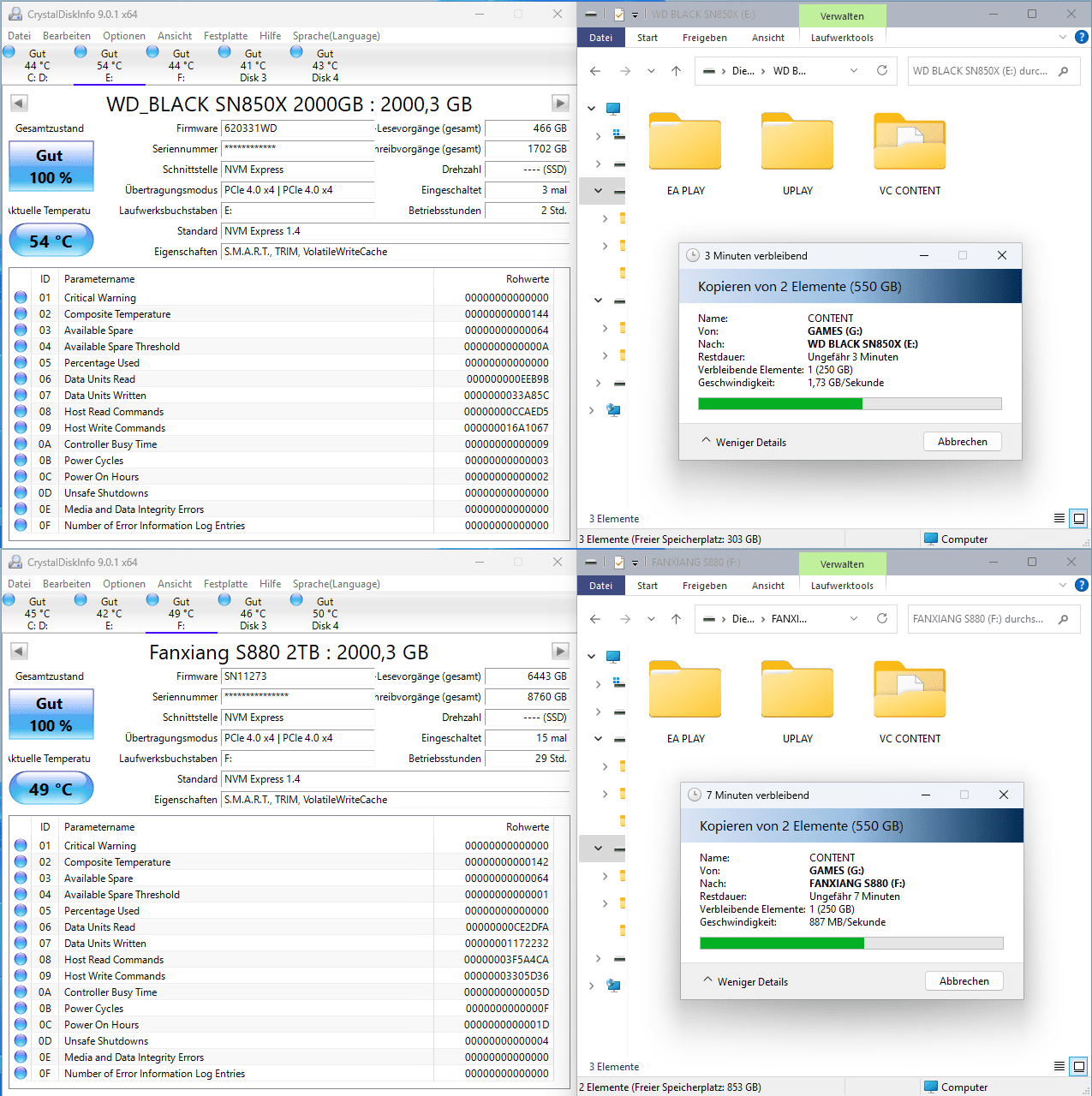Image resolution: width=1092 pixels, height=1096 pixels.
Task: Select F: drive tab in lower CrystalDiskInfo
Action: point(181,613)
